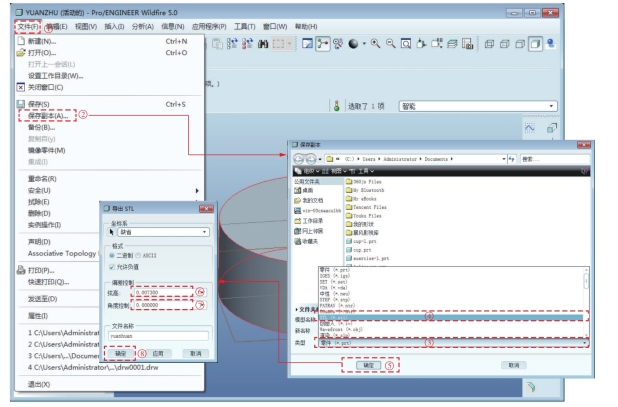Screen dimensions: 618x407
Task: Click the coordinate system select arrow icon
Action: point(112,232)
